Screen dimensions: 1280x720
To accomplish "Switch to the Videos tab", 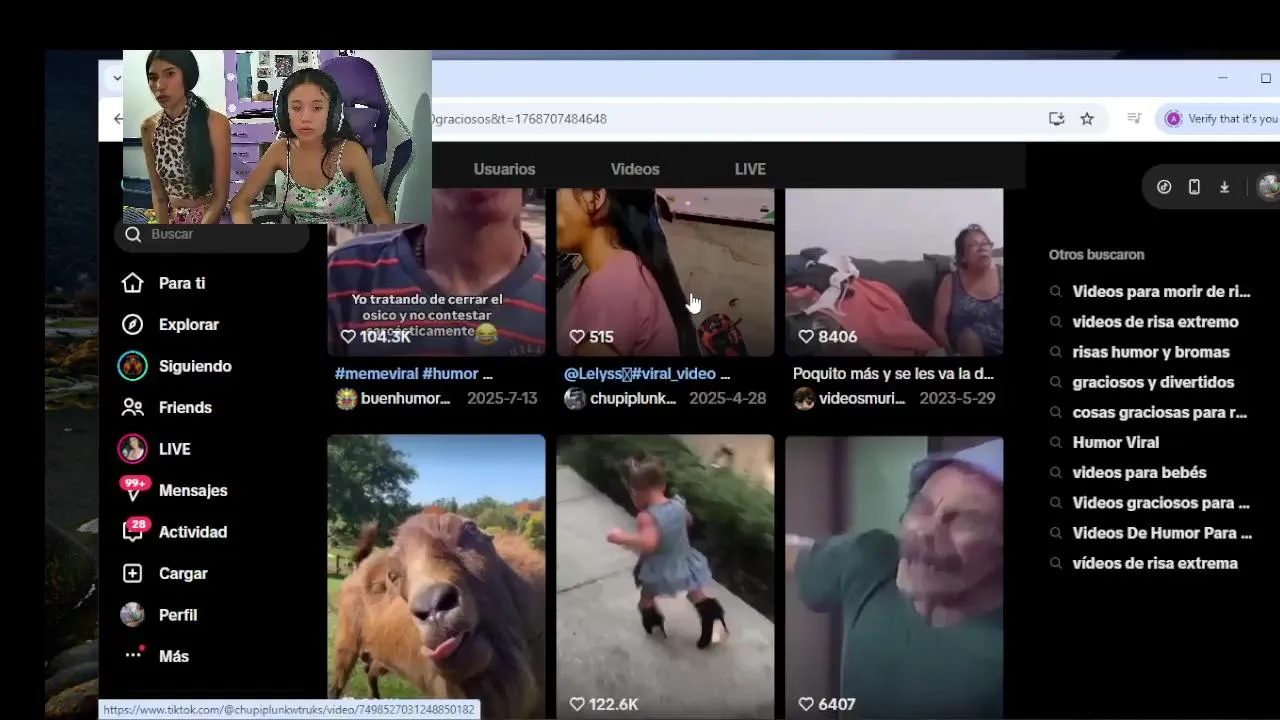I will pos(635,169).
